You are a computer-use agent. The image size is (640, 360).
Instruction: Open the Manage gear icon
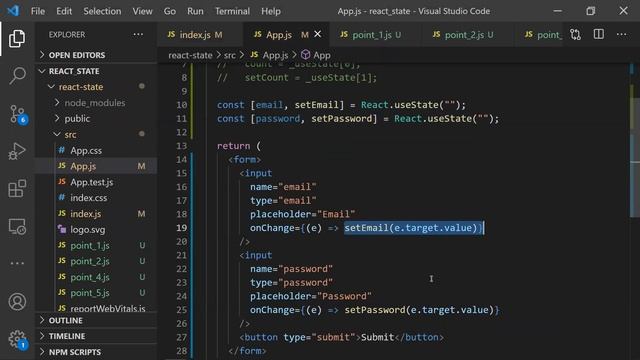(17, 339)
